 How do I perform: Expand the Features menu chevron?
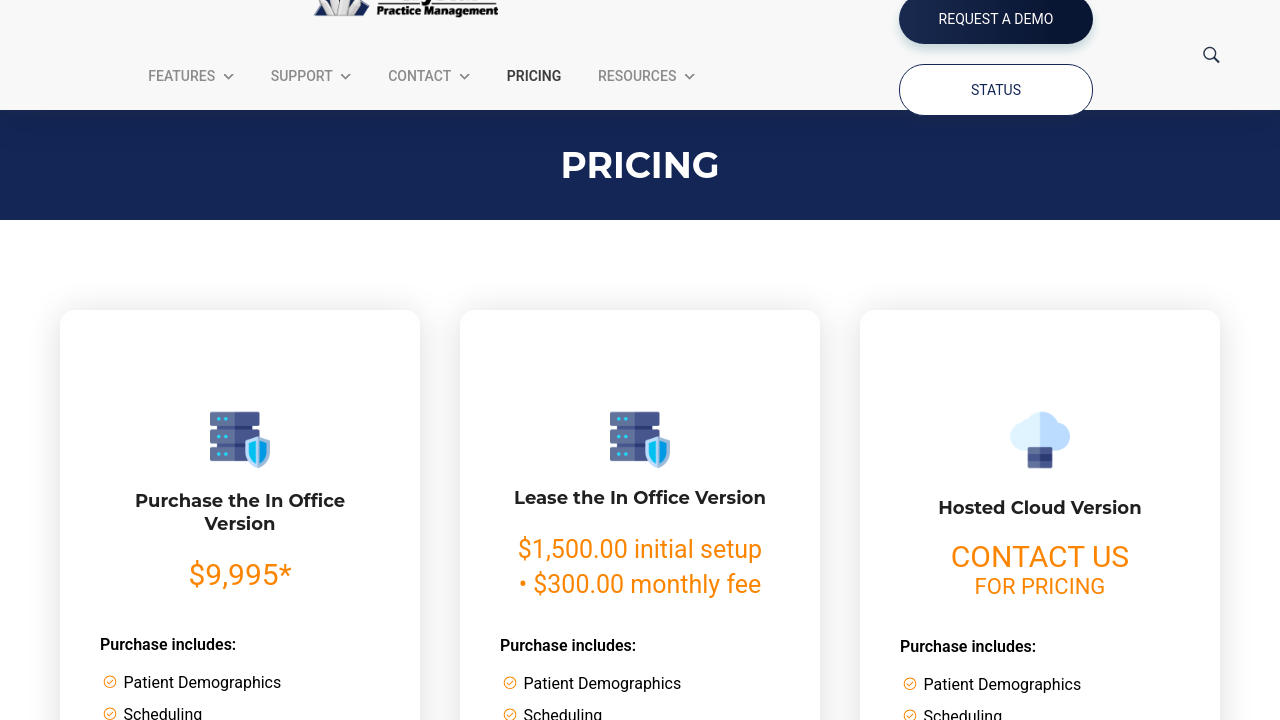(x=229, y=77)
